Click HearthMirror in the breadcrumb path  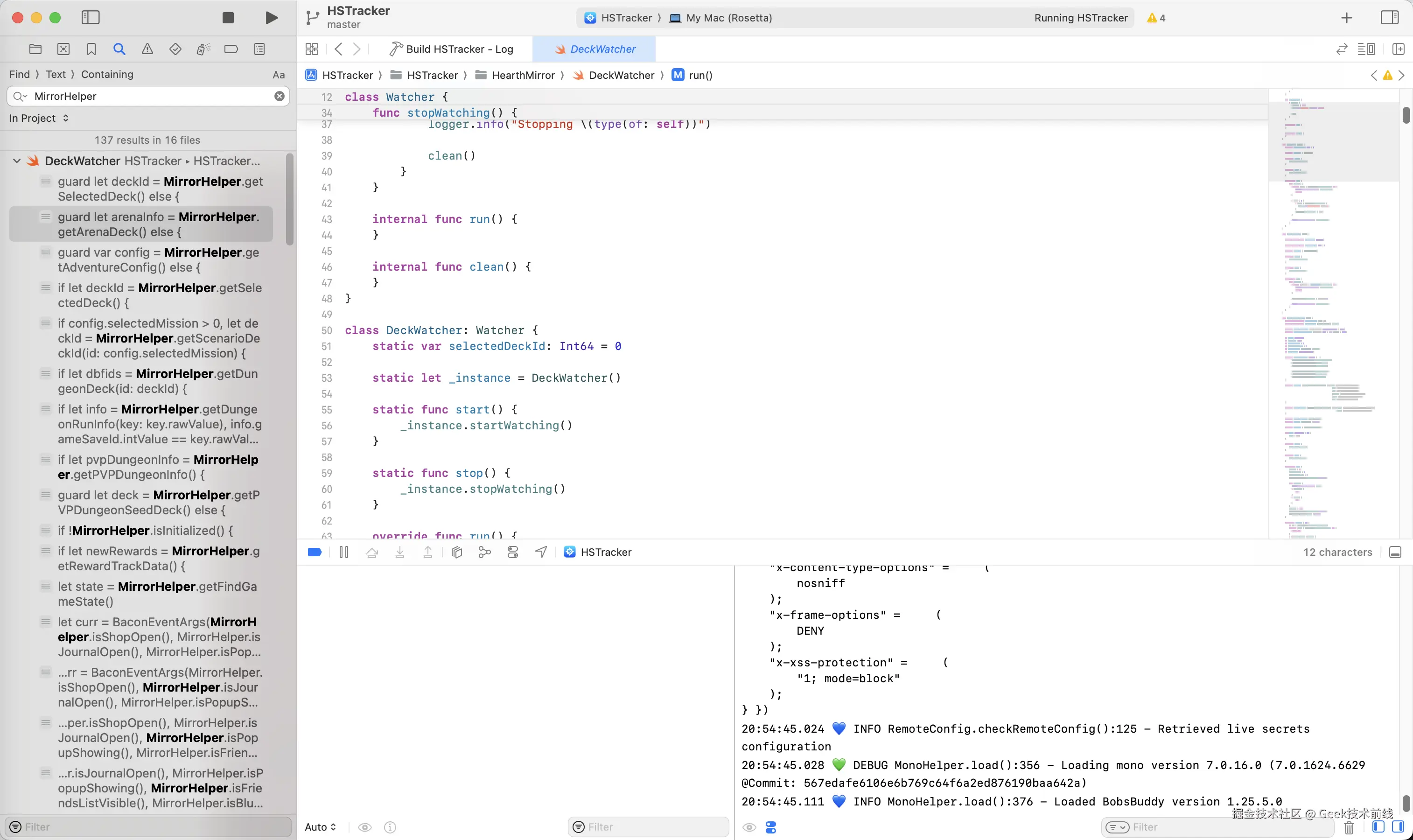523,75
